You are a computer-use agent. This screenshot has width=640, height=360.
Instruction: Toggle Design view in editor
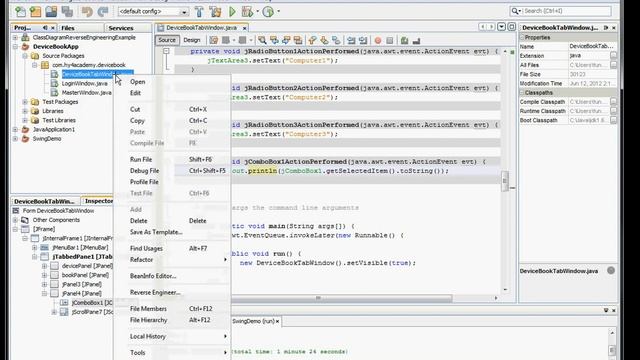(191, 40)
